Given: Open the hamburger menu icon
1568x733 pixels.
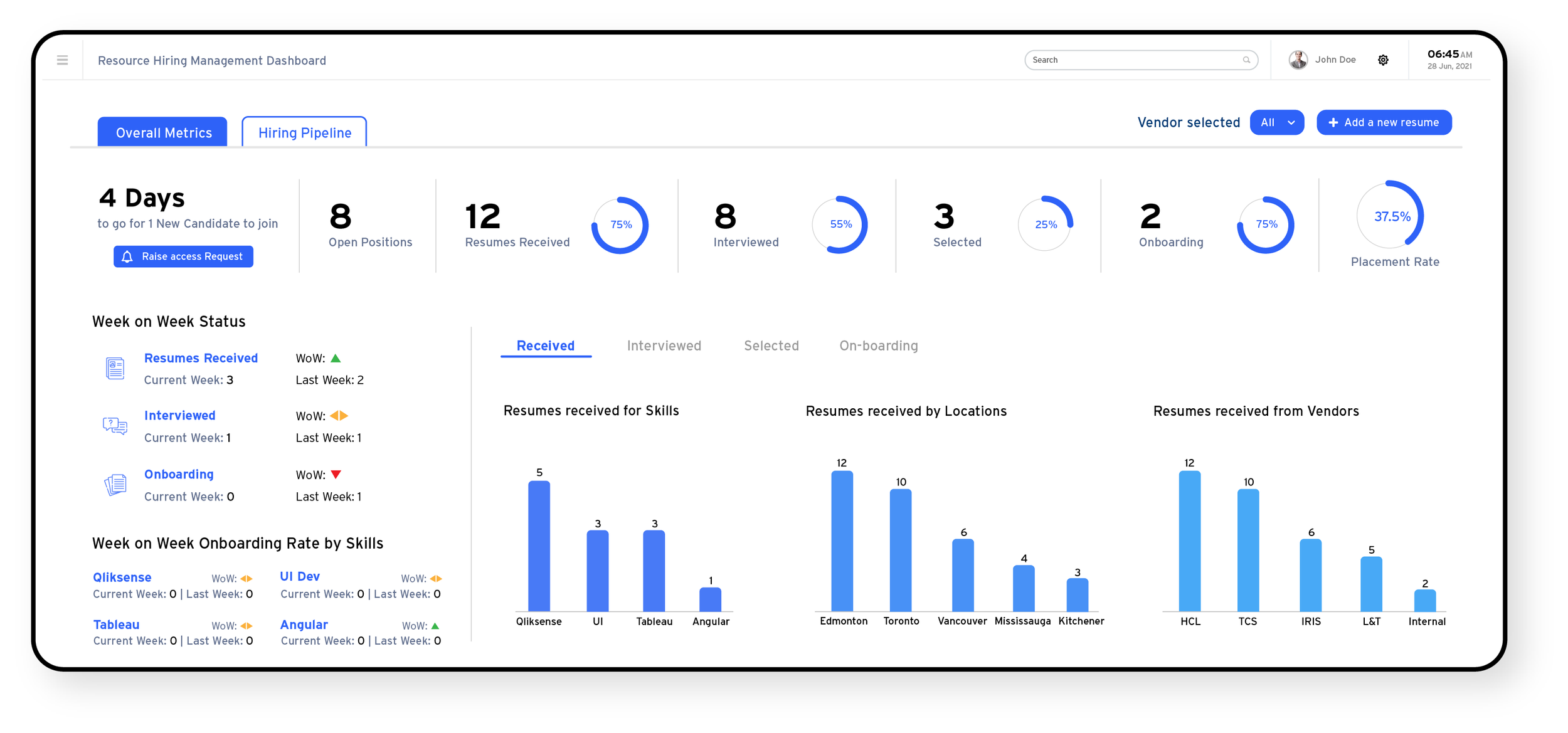Looking at the screenshot, I should click(62, 60).
